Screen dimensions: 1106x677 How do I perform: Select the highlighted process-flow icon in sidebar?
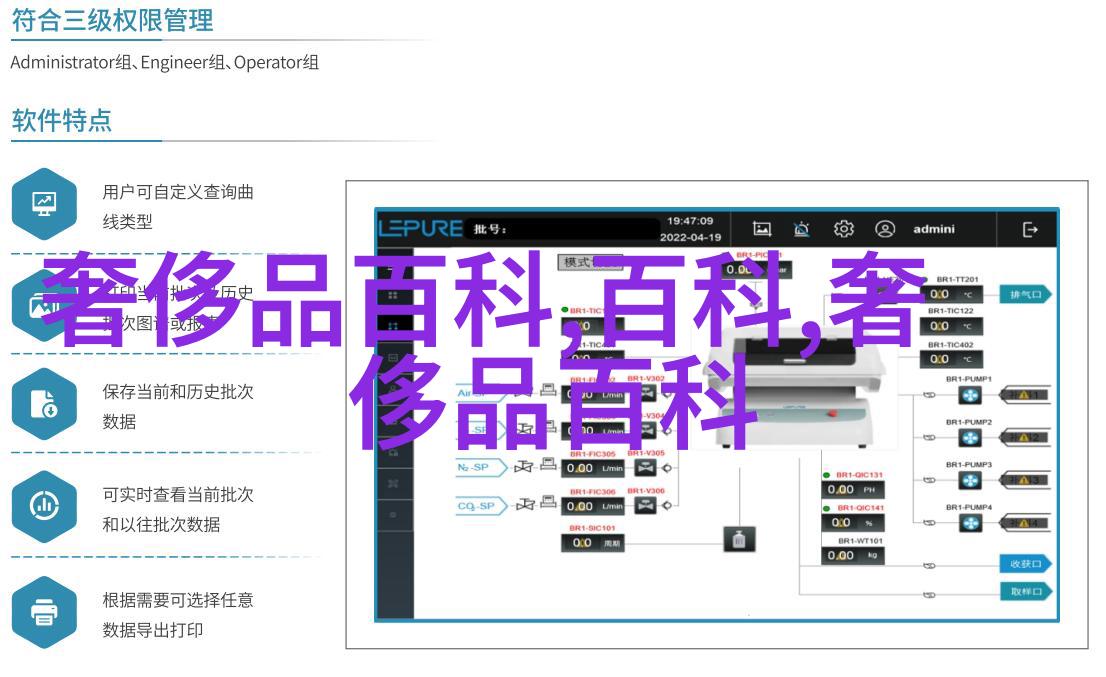(x=393, y=326)
